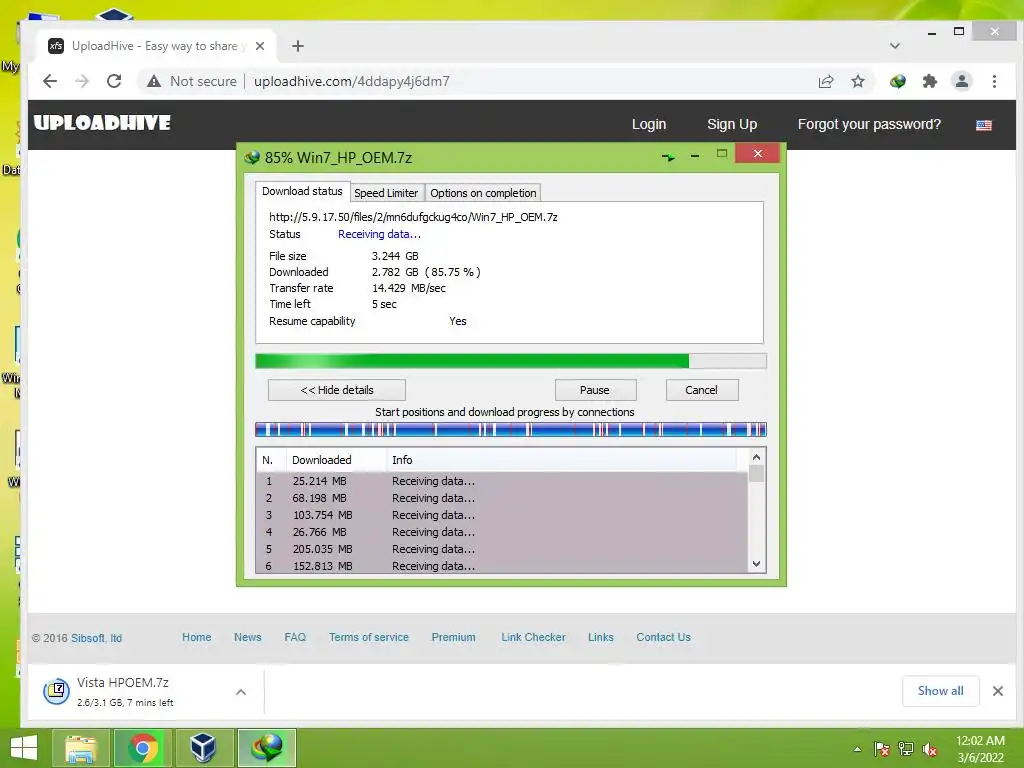Open the tab search chevron in Chrome
Viewport: 1024px width, 768px height.
click(895, 46)
